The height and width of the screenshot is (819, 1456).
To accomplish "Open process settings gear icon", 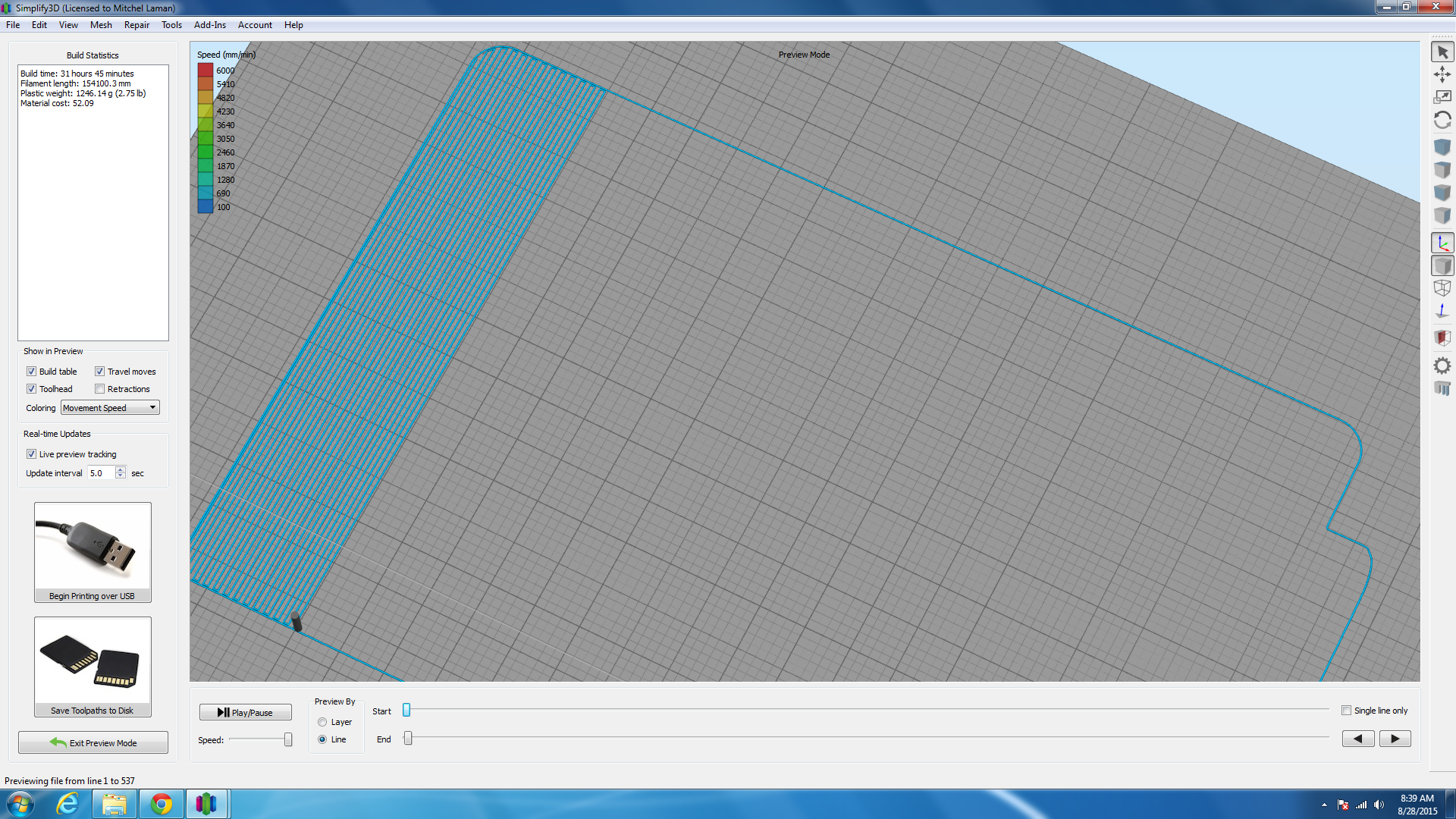I will click(1442, 366).
